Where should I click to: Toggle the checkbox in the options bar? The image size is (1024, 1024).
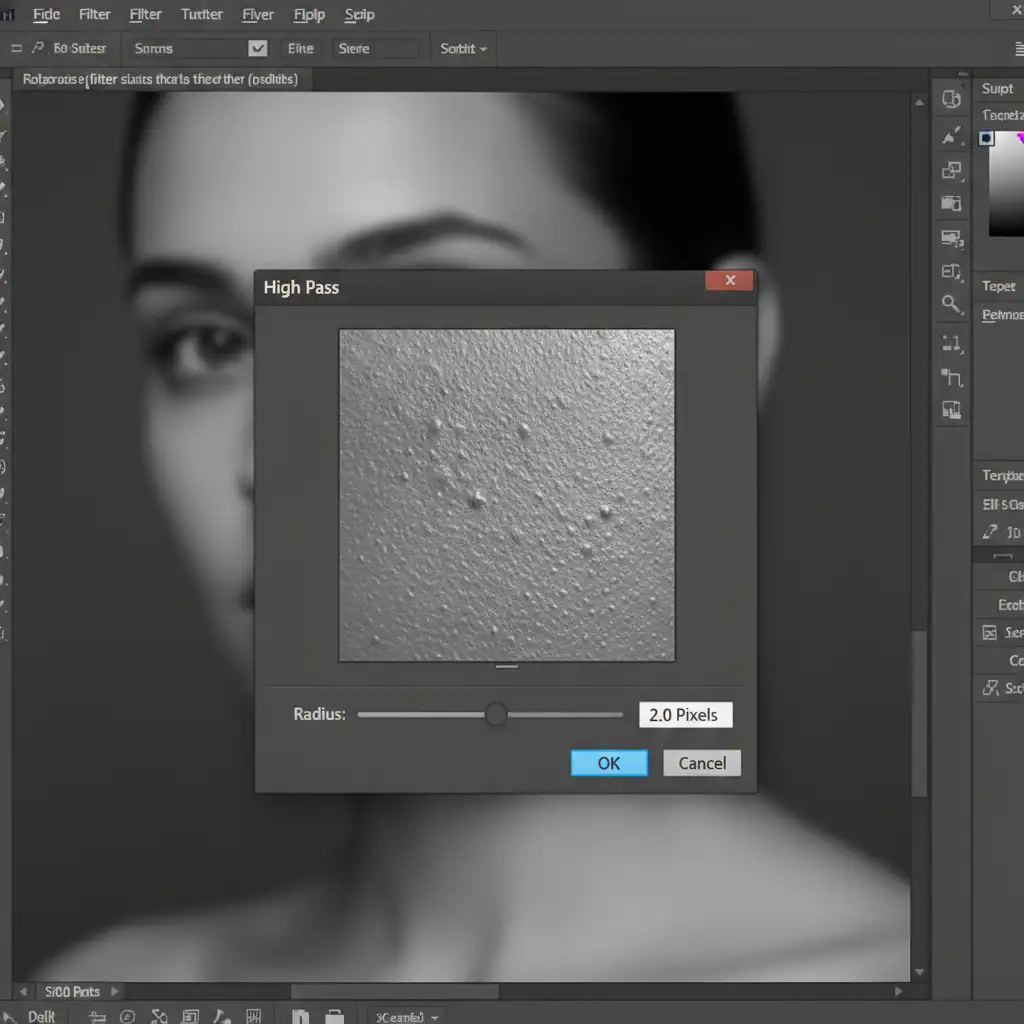click(x=257, y=48)
